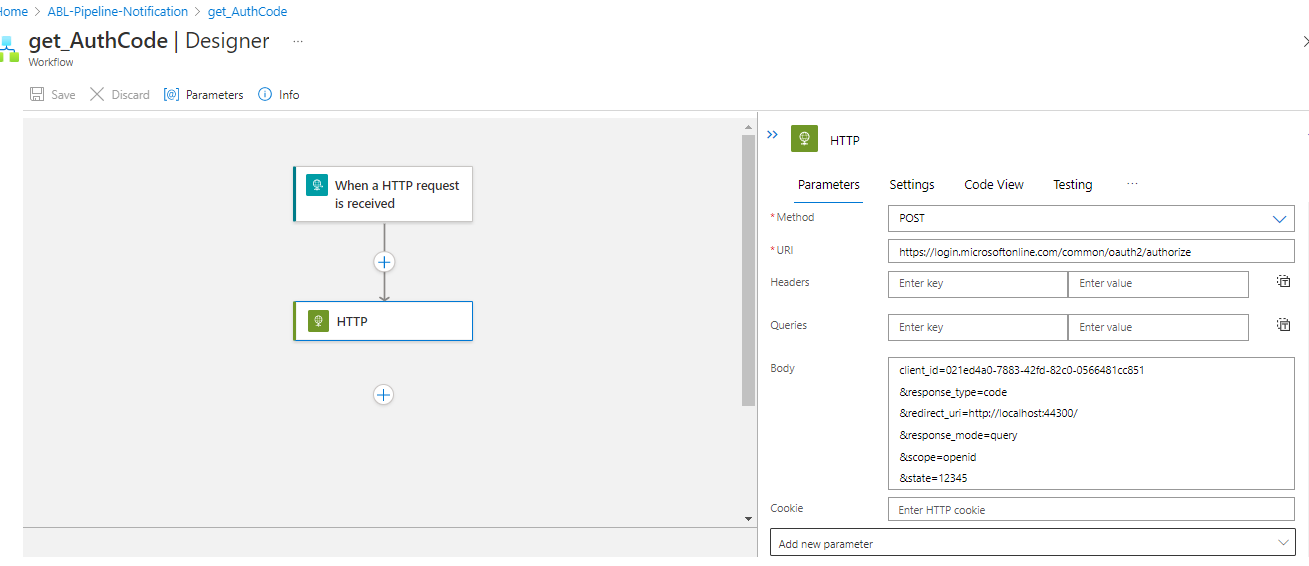Go to ABL-Pipeline-Notification breadcrumb
Image resolution: width=1309 pixels, height=566 pixels.
[118, 12]
